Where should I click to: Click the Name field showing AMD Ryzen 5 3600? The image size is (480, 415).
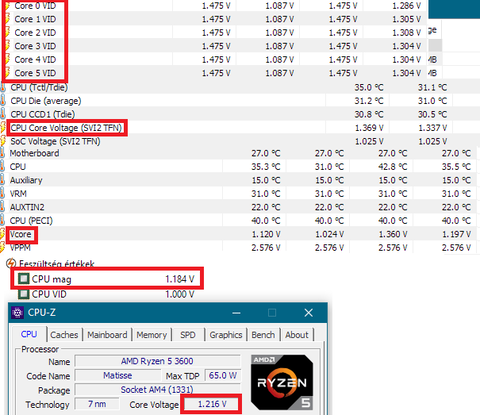[157, 361]
